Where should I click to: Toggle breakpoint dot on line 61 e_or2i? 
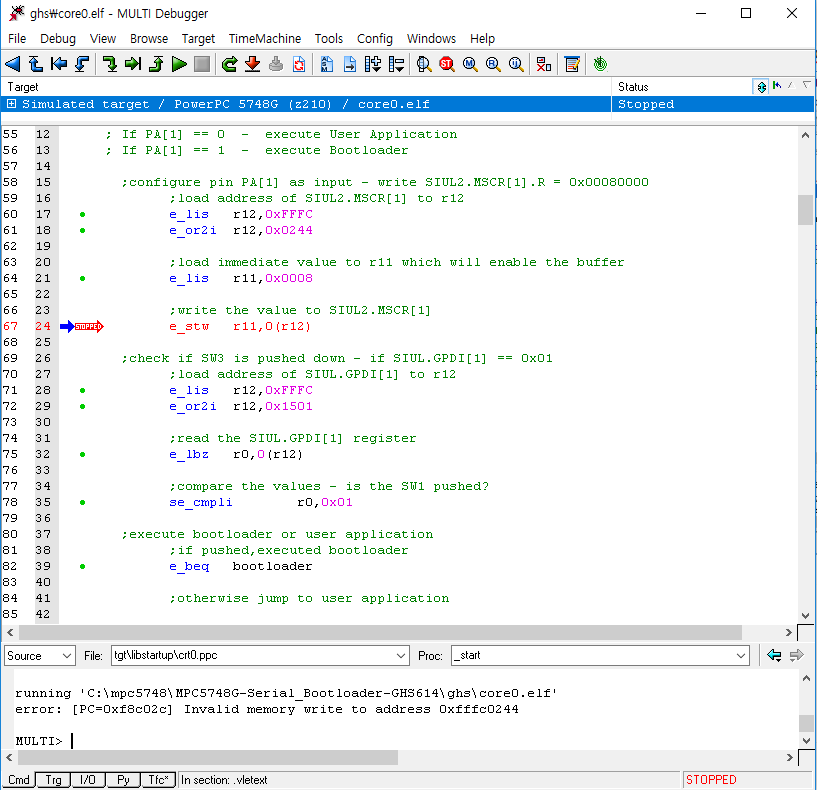(x=82, y=230)
